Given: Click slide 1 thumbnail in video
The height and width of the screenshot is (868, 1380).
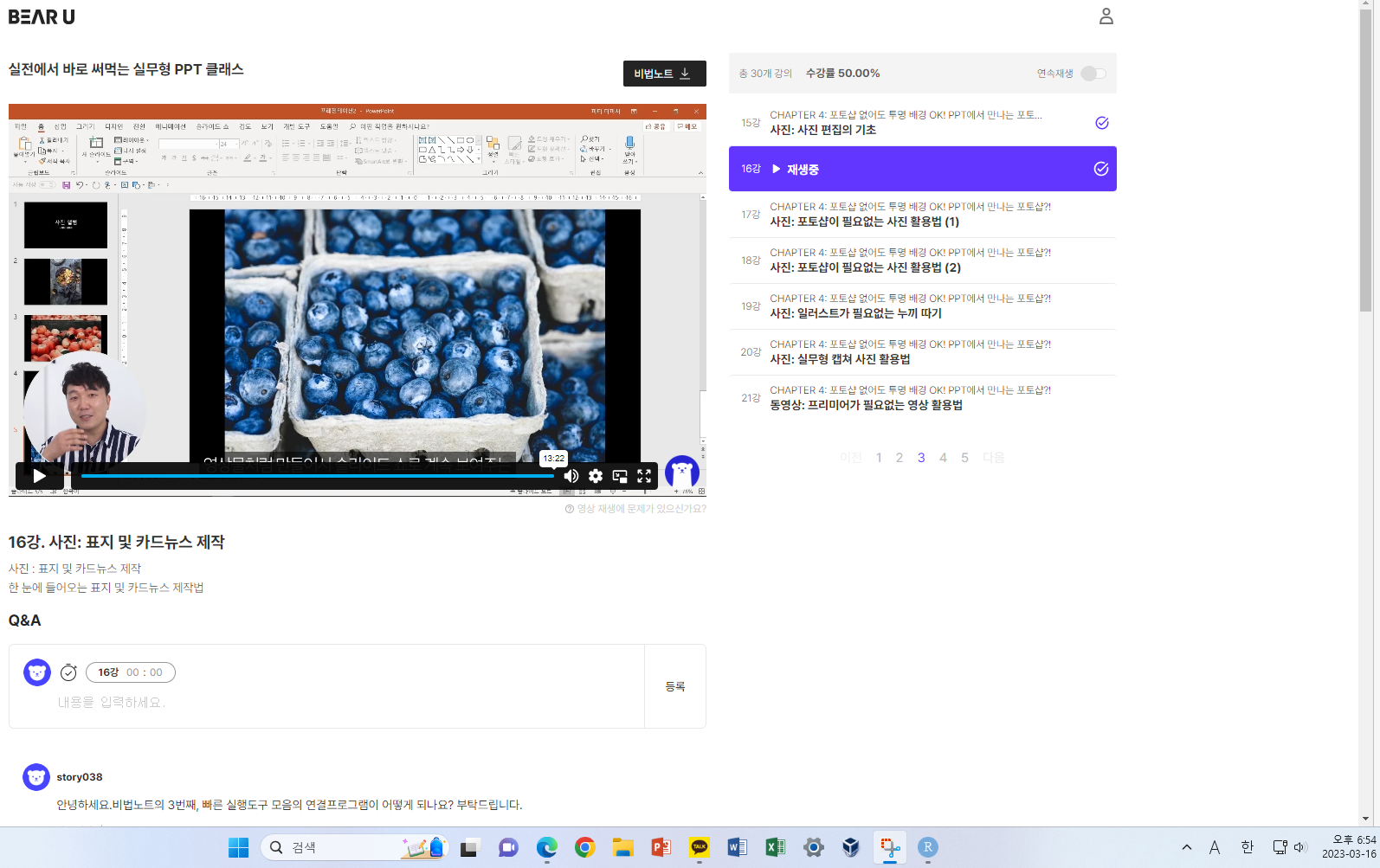Looking at the screenshot, I should tap(66, 225).
